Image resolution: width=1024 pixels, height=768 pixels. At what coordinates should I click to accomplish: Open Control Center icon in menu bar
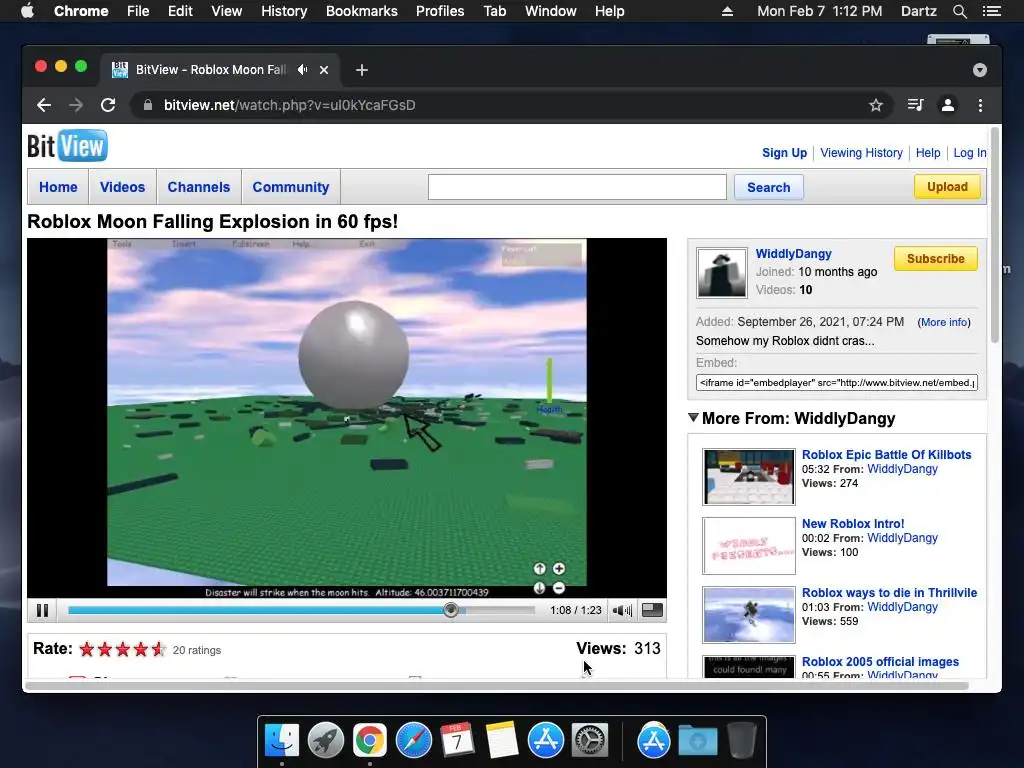coord(992,11)
